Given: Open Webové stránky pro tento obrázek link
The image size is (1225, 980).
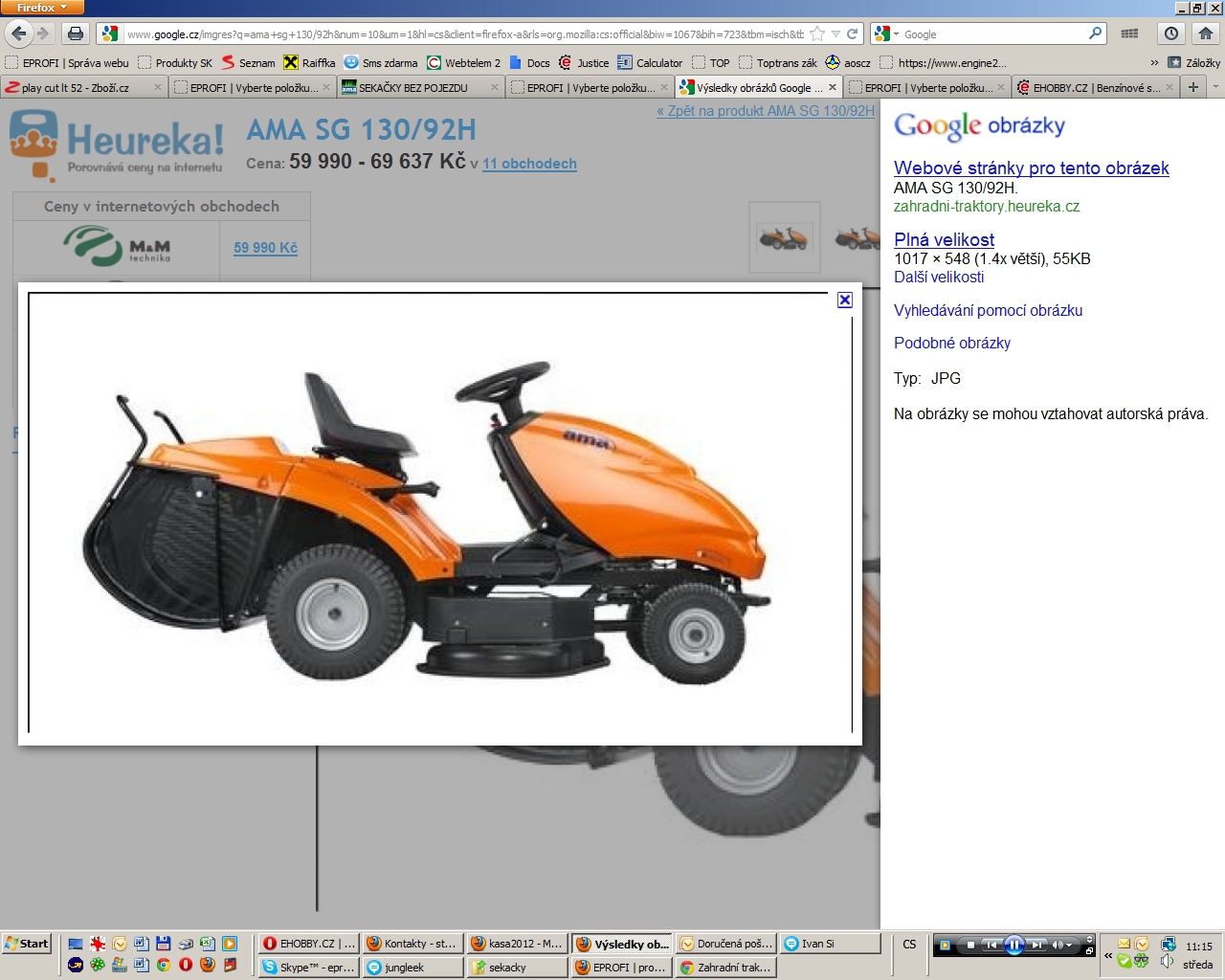Looking at the screenshot, I should click(x=1031, y=167).
